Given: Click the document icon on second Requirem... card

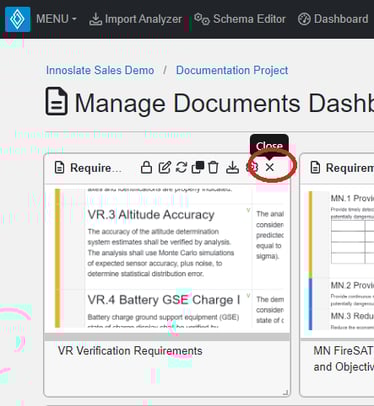Looking at the screenshot, I should 315,168.
